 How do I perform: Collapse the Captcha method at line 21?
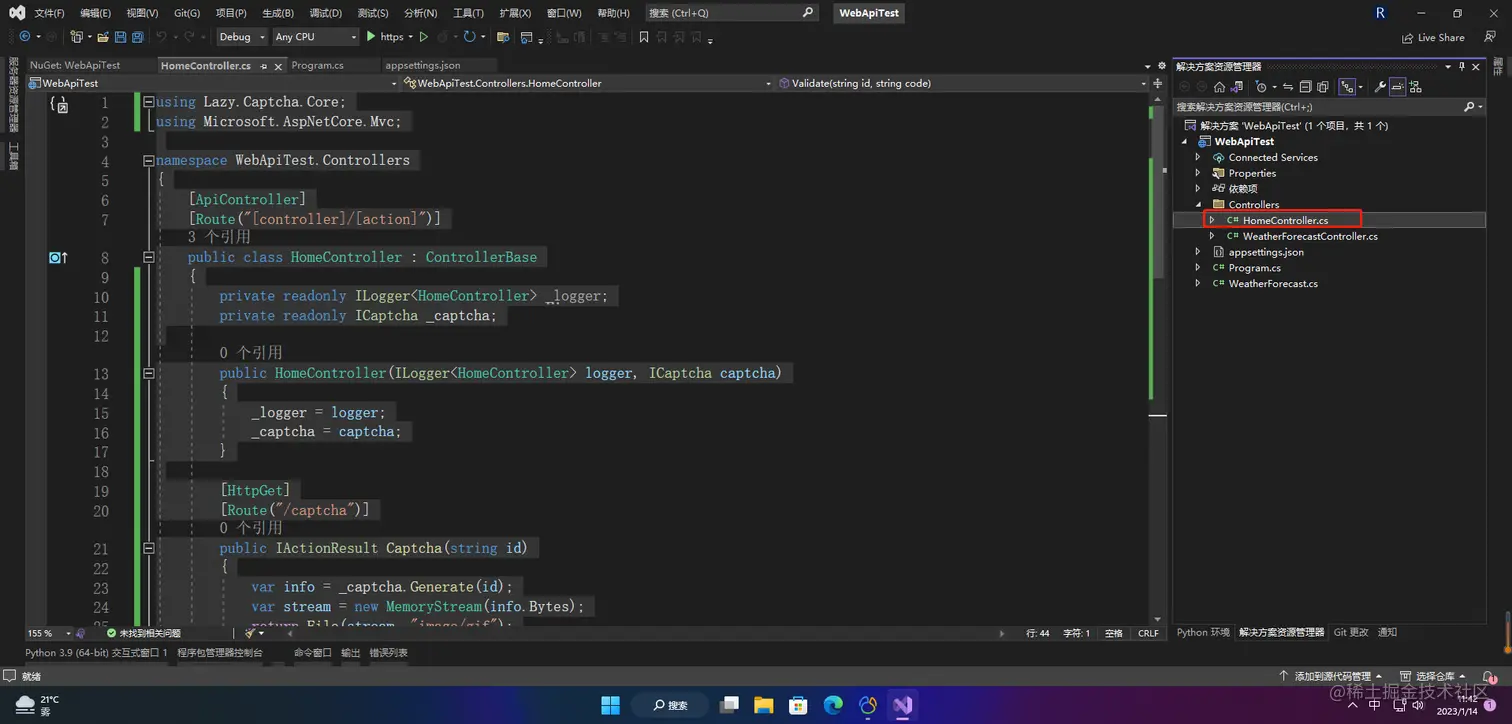[149, 548]
